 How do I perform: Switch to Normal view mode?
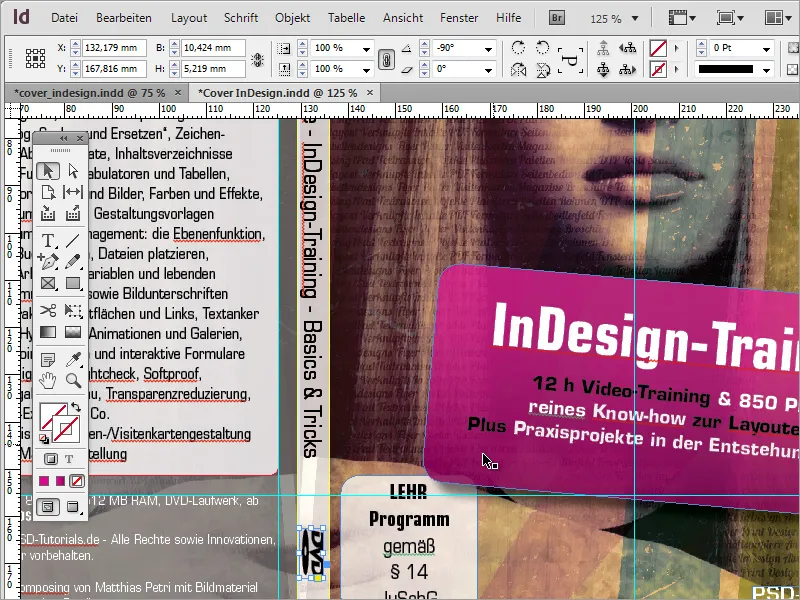(48, 507)
